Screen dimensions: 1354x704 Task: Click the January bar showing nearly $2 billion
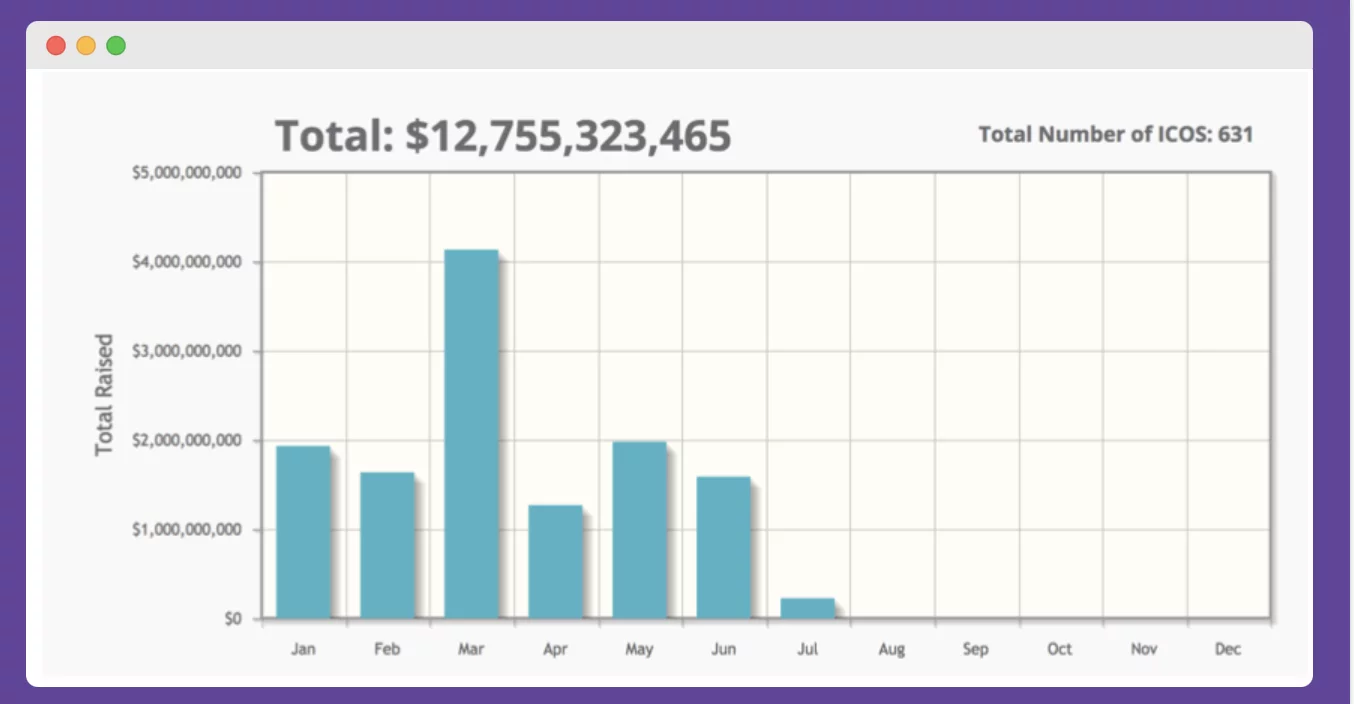[x=304, y=530]
